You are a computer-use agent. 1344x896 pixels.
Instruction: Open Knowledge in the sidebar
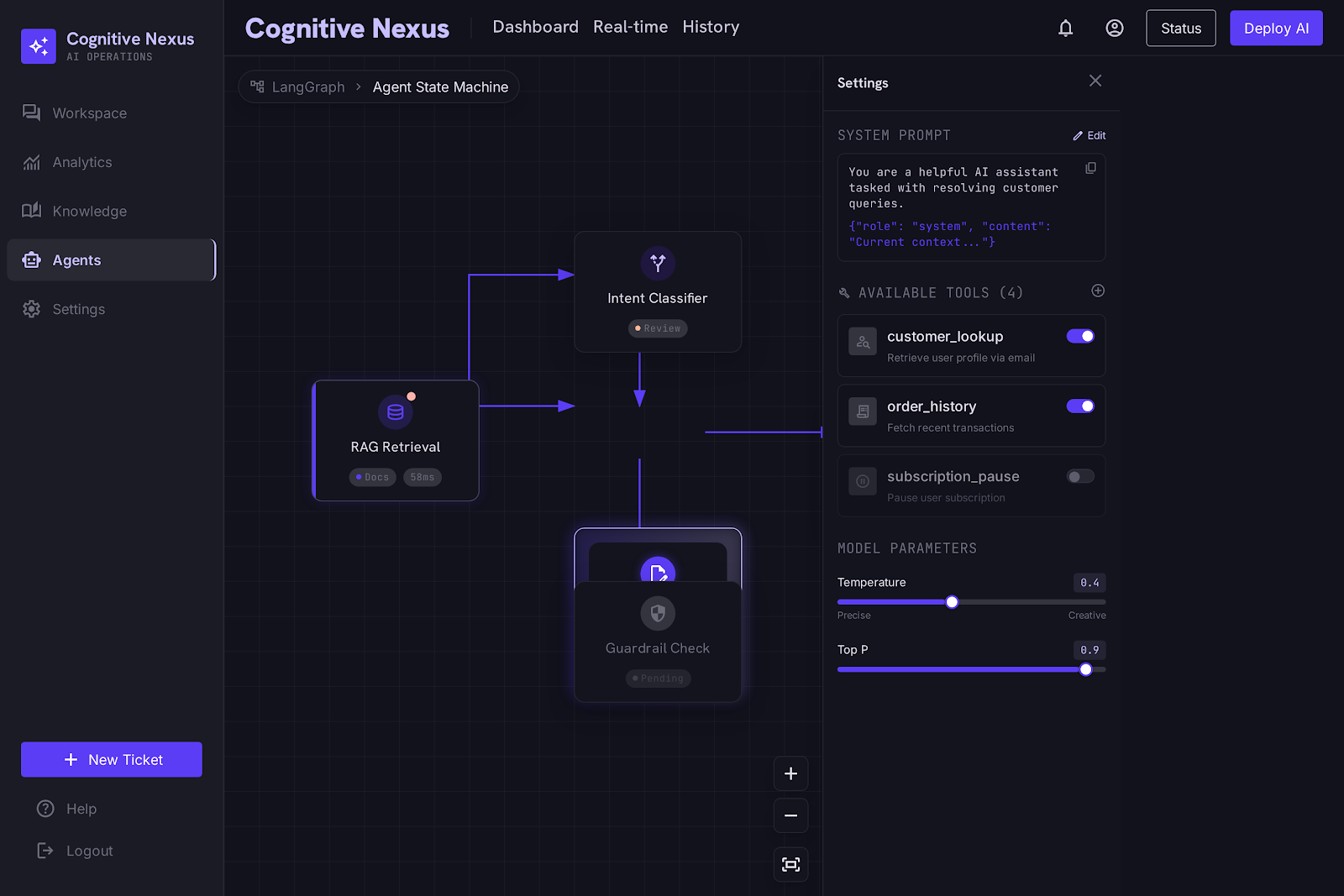pos(111,211)
